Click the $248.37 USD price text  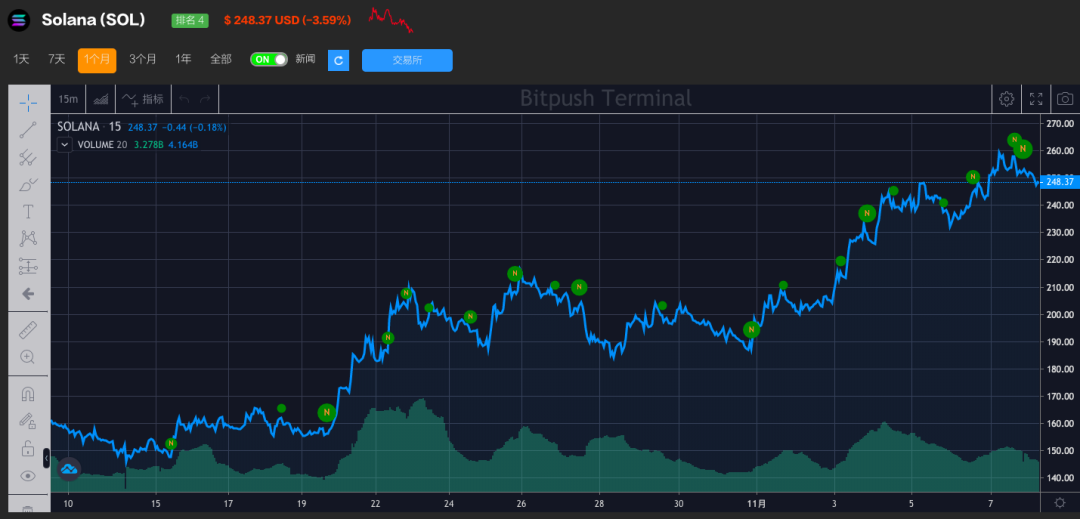287,21
